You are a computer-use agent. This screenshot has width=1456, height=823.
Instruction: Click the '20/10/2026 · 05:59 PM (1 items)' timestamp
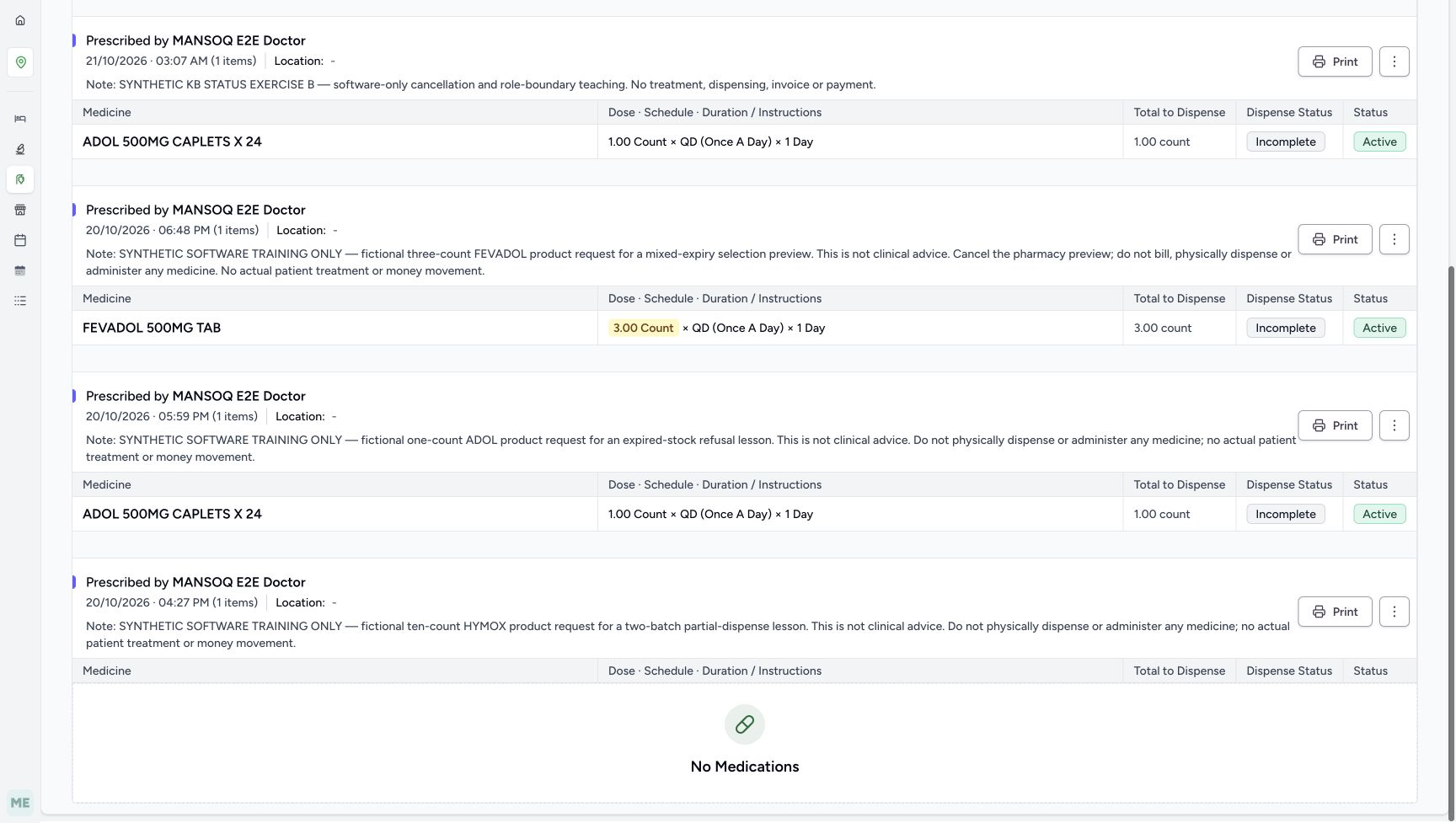click(x=172, y=416)
